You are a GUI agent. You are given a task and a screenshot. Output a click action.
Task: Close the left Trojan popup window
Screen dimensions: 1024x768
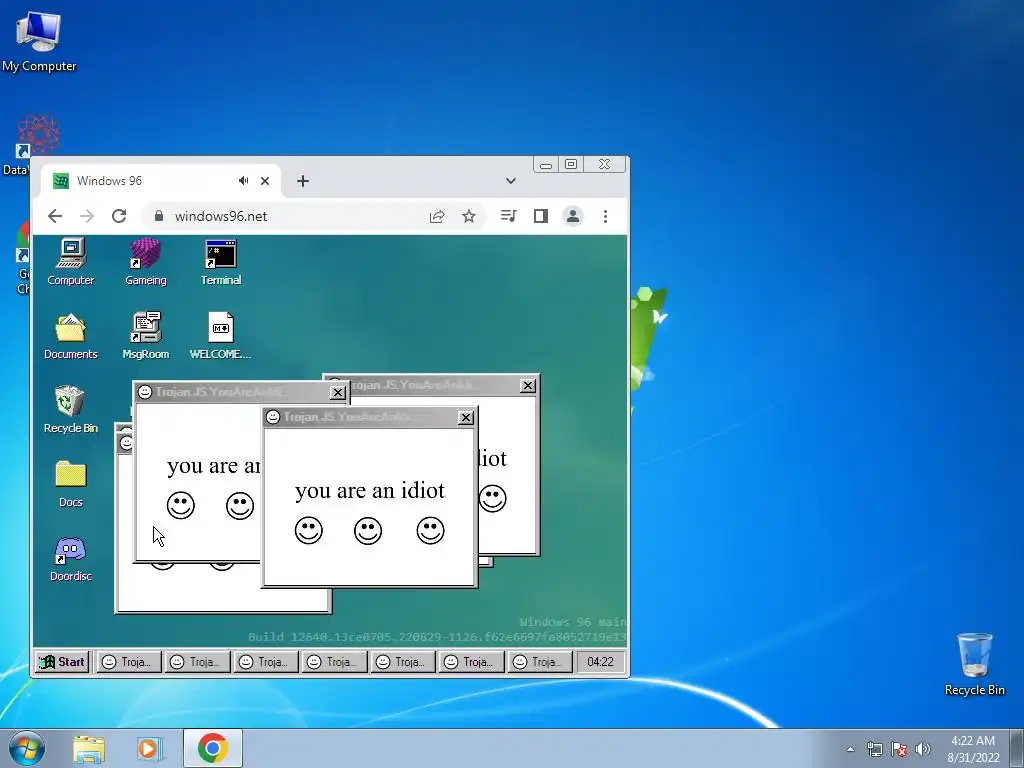(x=338, y=392)
